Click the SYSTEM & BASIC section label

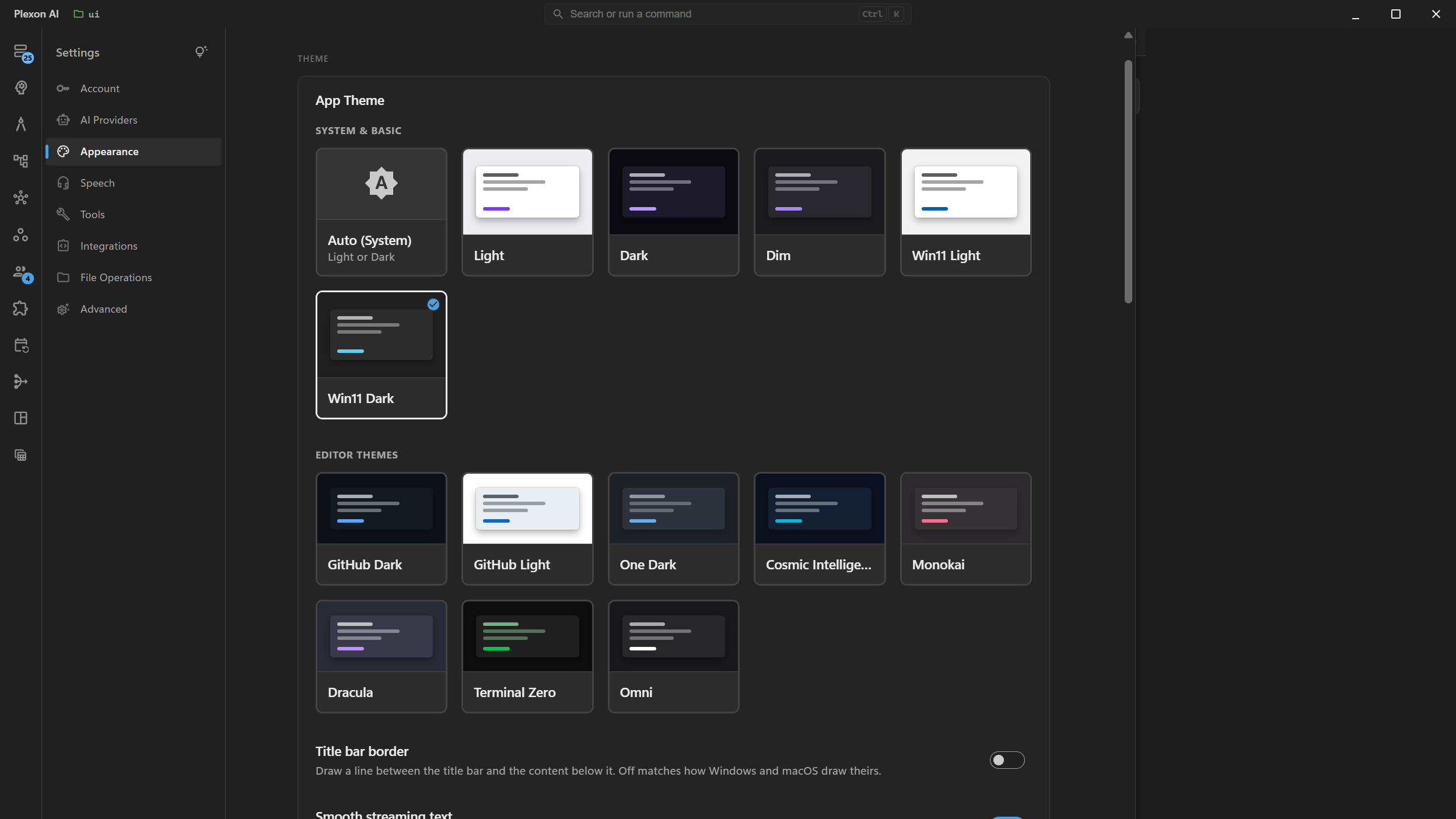(x=358, y=131)
